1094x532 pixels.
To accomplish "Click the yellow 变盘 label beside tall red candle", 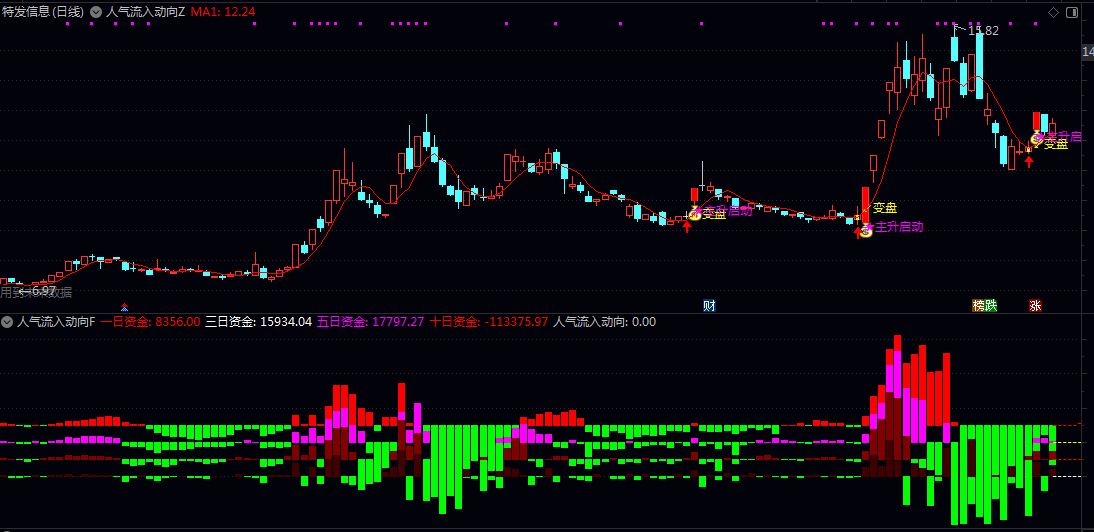I will coord(885,208).
